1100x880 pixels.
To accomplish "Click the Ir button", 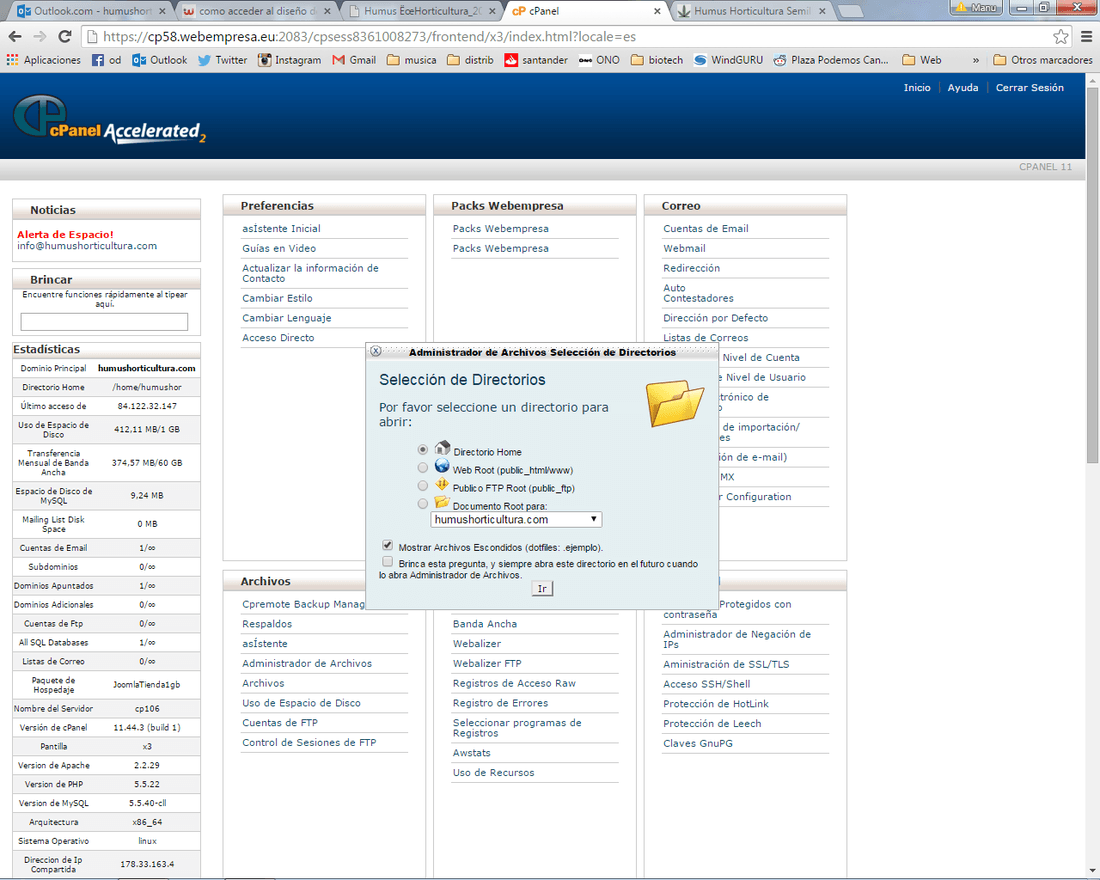I will 542,589.
